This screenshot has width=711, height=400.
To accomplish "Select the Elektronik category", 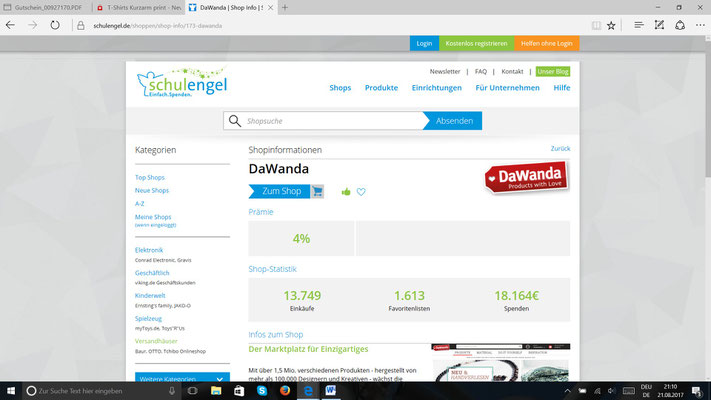I will pyautogui.click(x=149, y=250).
